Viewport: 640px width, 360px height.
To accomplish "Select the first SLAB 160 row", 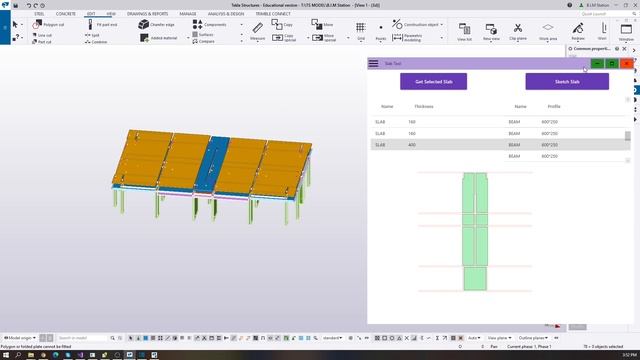I will [436, 122].
